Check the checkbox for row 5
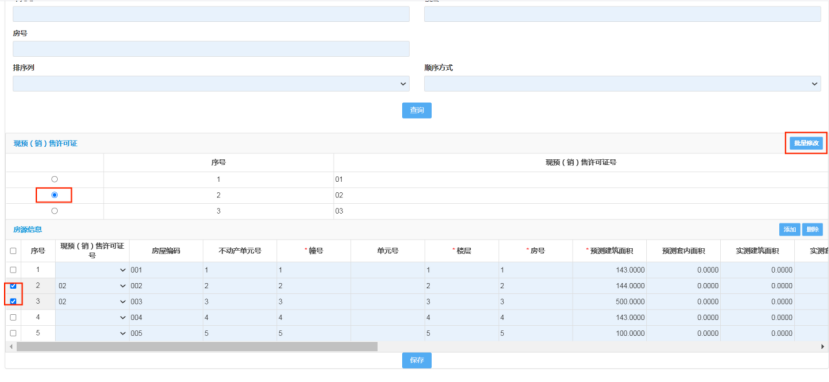 tap(13, 333)
